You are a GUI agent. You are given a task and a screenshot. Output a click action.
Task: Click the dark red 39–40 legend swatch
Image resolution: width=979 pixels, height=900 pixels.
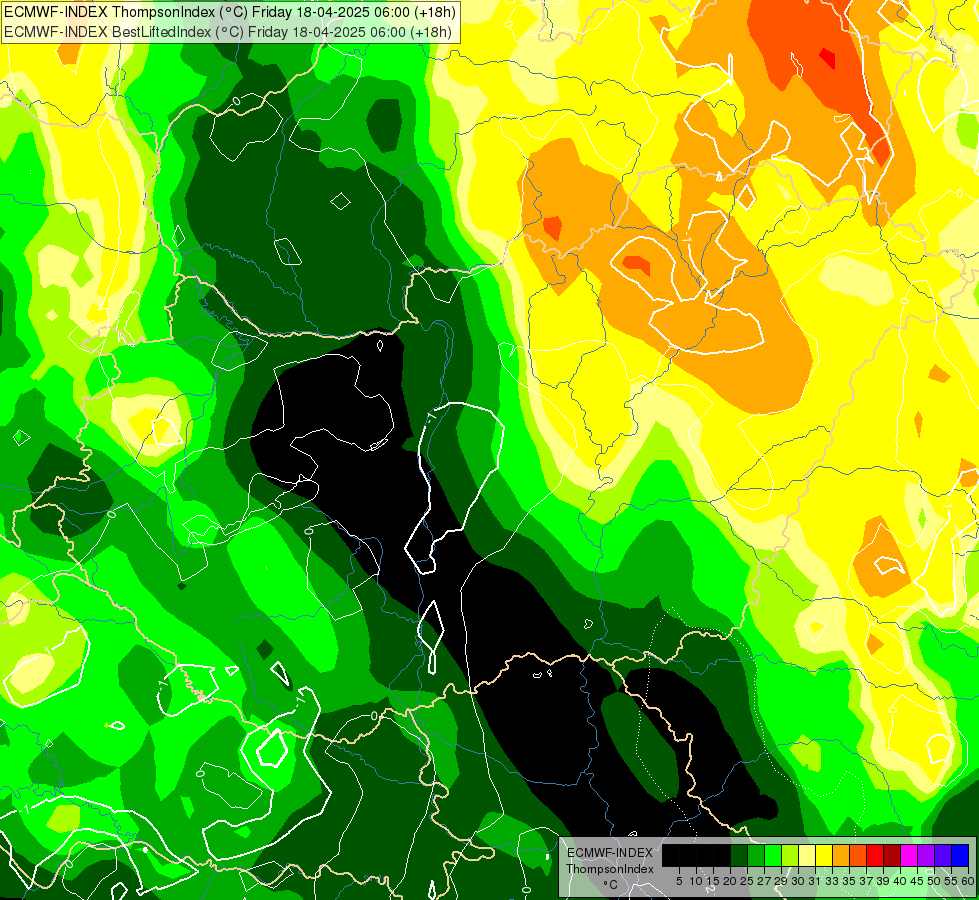coord(892,855)
